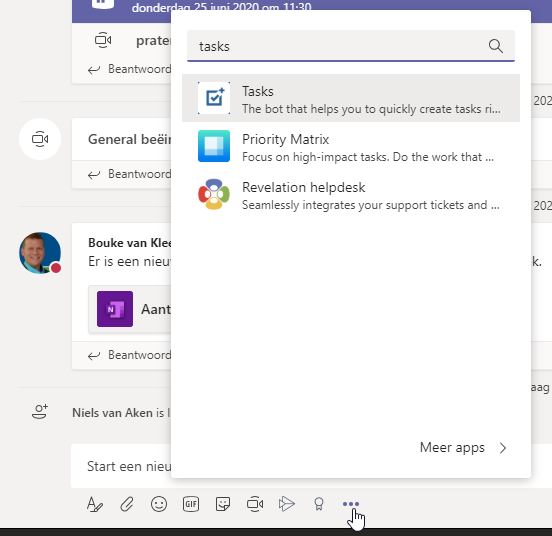Viewport: 552px width, 536px height.
Task: Reply under Bouke van Klee's message
Action: pos(129,355)
